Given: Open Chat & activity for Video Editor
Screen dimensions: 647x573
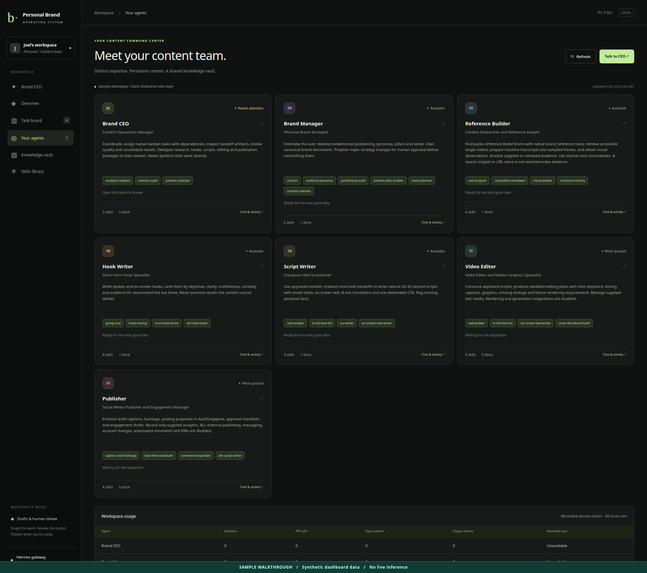Looking at the screenshot, I should [x=614, y=354].
